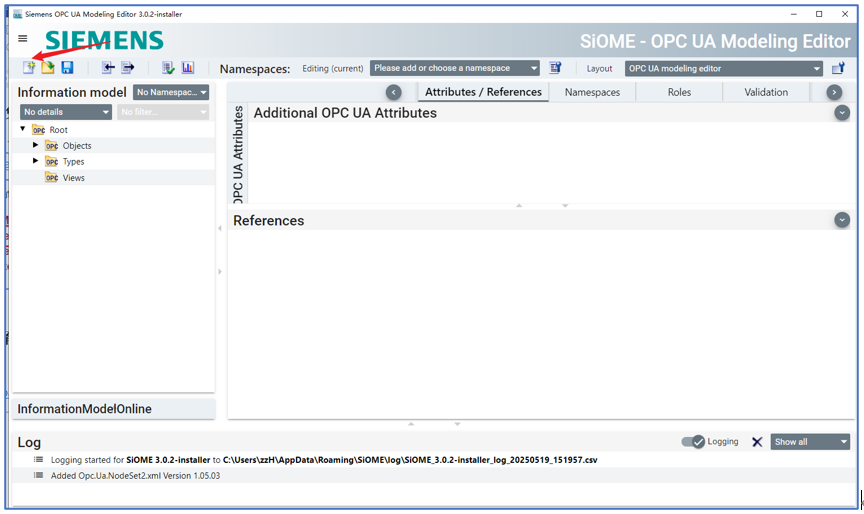Click the SIEMENS logo
This screenshot has width=864, height=514.
point(104,40)
